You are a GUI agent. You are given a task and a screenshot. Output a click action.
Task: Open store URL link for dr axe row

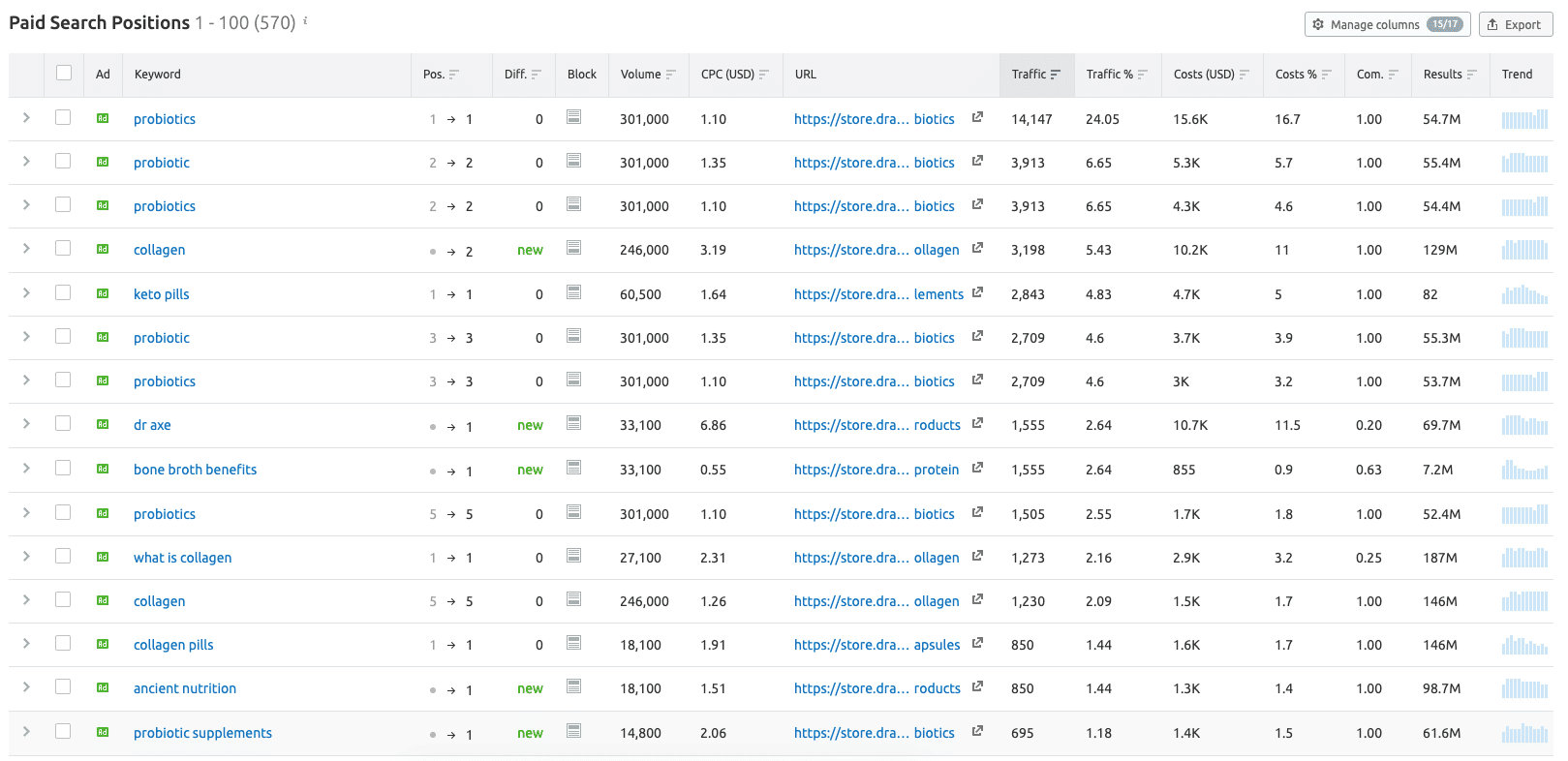click(x=877, y=425)
